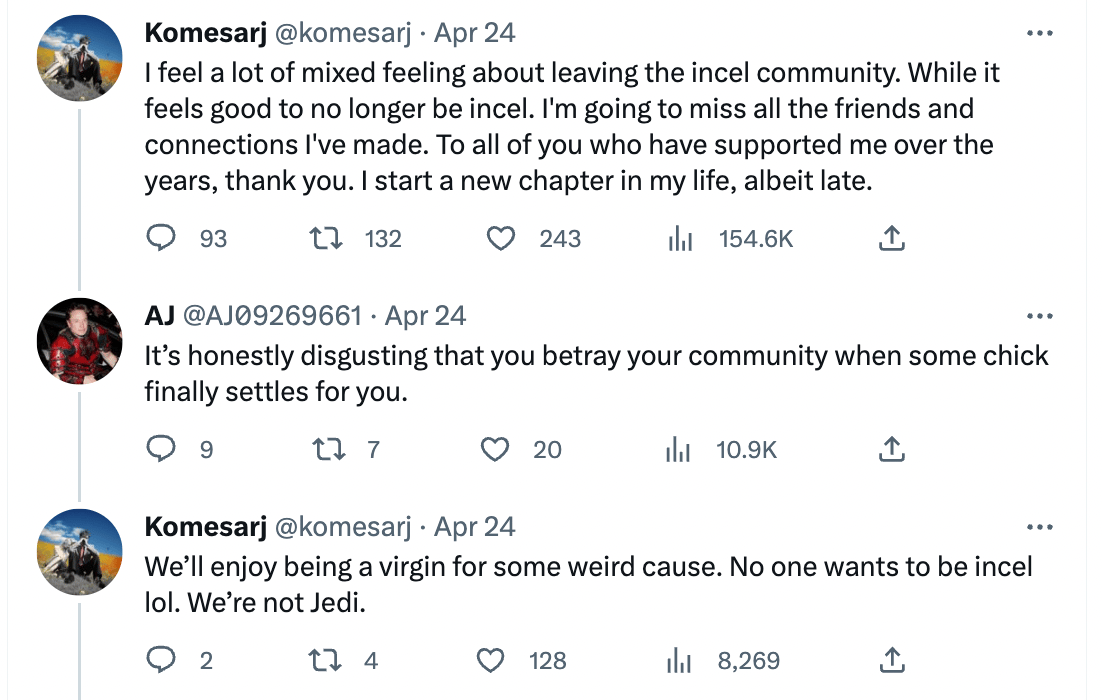Like the tweet with 243 likes
1102x700 pixels.
(499, 238)
